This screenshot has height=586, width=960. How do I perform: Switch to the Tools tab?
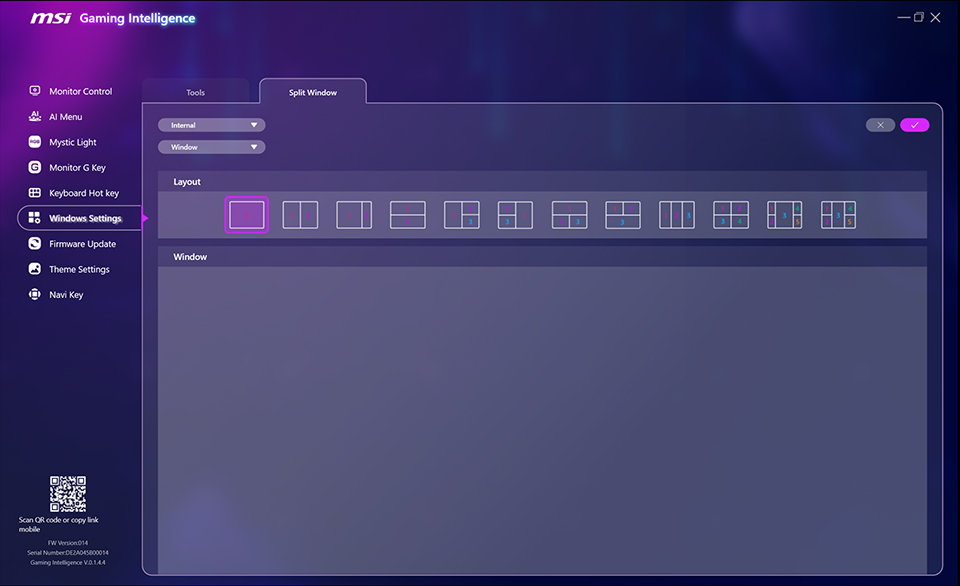click(196, 90)
